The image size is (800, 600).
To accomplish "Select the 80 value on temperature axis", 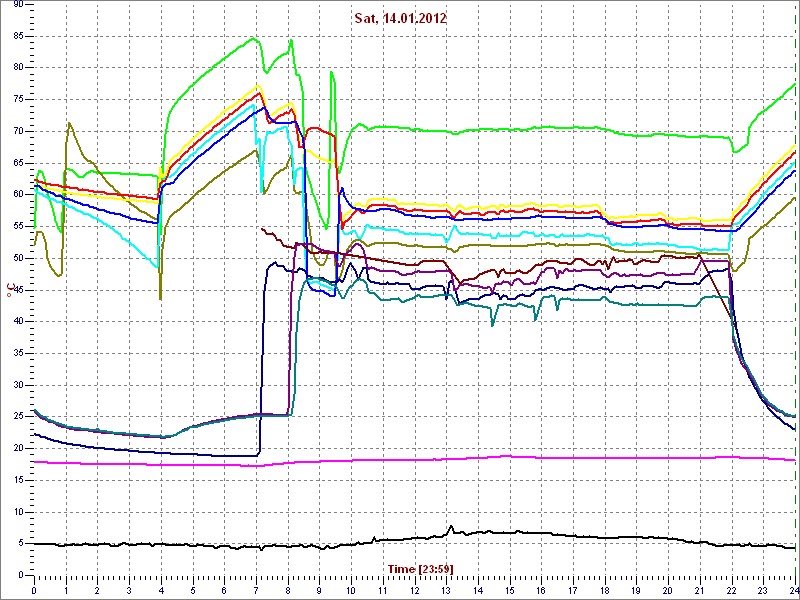I will pos(18,67).
